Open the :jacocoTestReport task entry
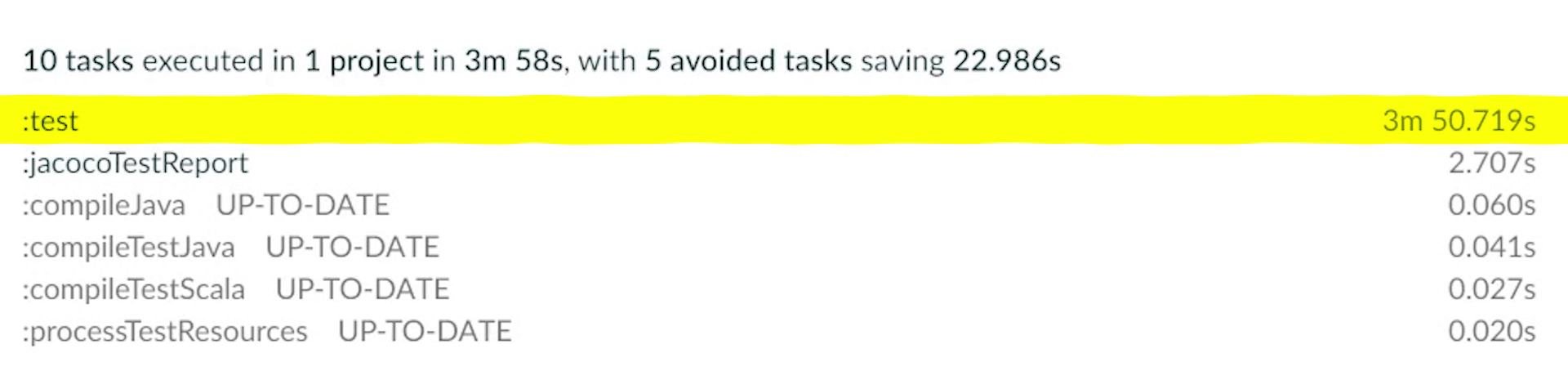Viewport: 1568px width, 389px height. (x=136, y=163)
